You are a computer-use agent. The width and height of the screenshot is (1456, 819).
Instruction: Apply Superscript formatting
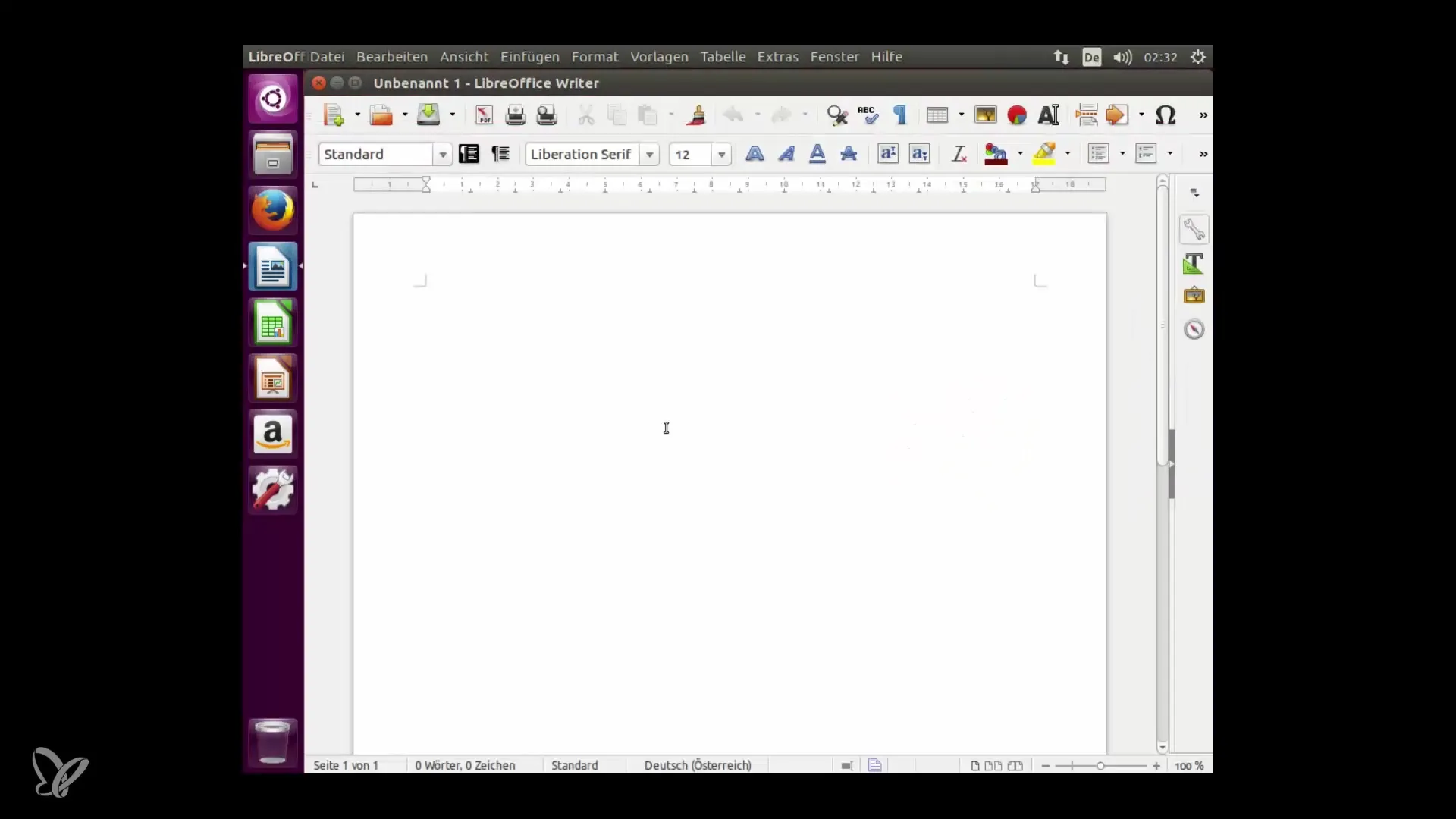[888, 154]
